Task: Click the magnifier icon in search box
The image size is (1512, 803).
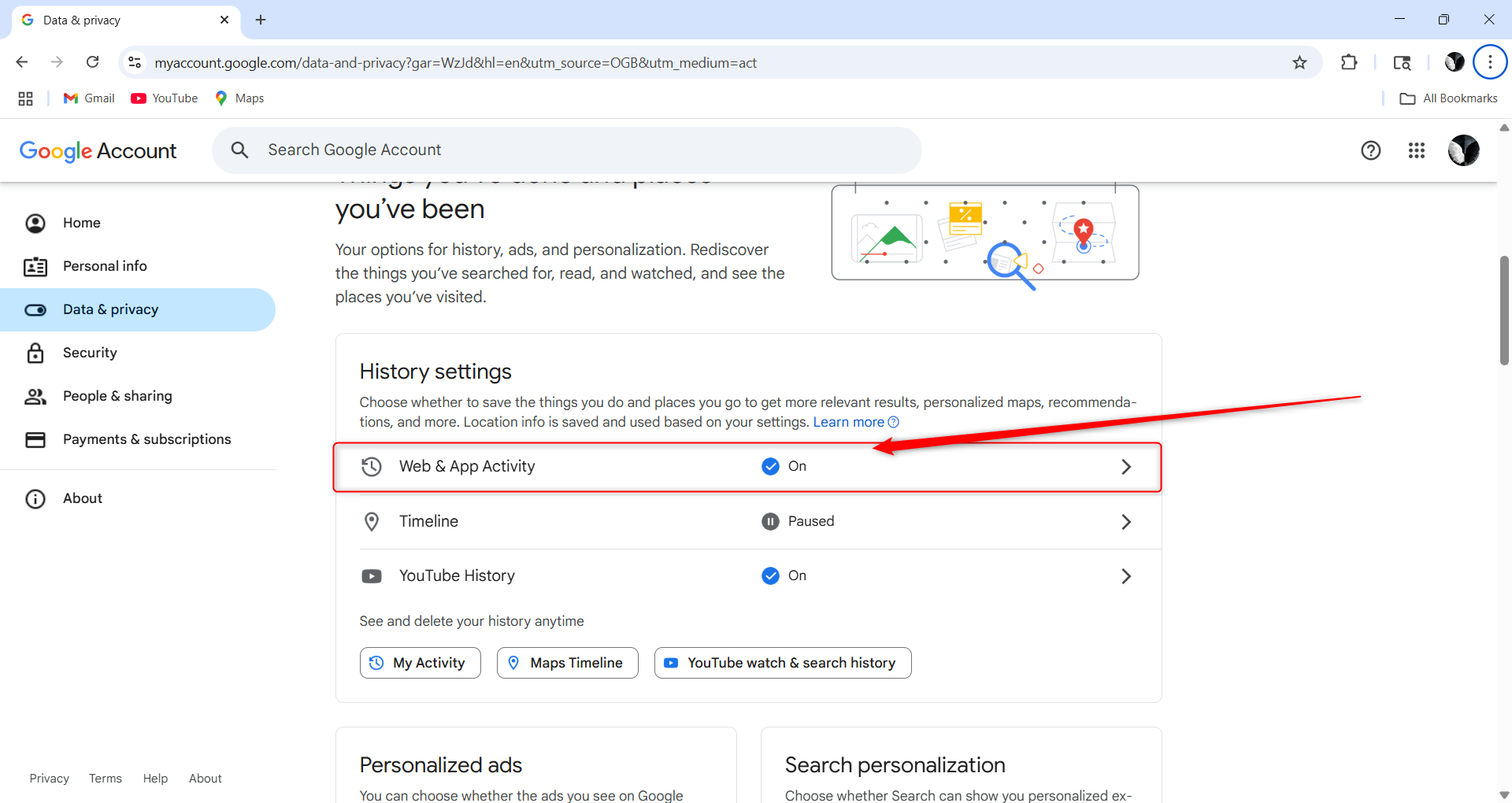Action: point(239,150)
